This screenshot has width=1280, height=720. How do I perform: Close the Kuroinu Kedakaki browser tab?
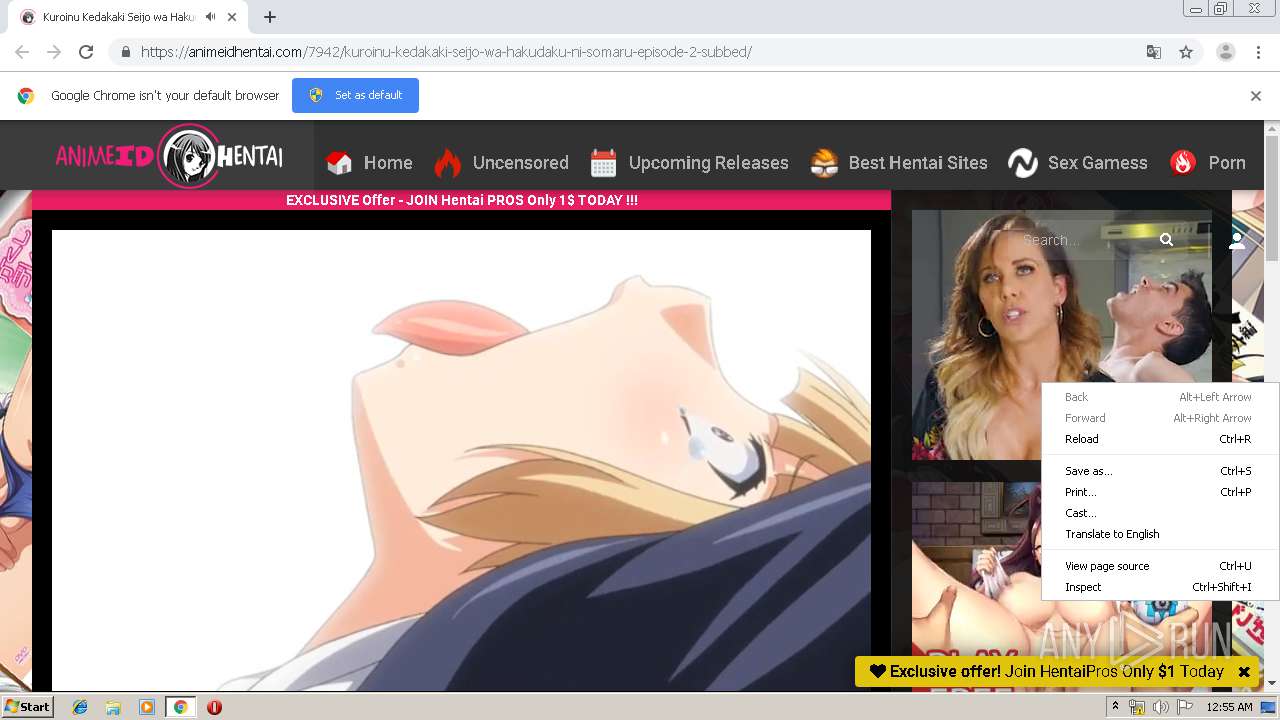[232, 17]
